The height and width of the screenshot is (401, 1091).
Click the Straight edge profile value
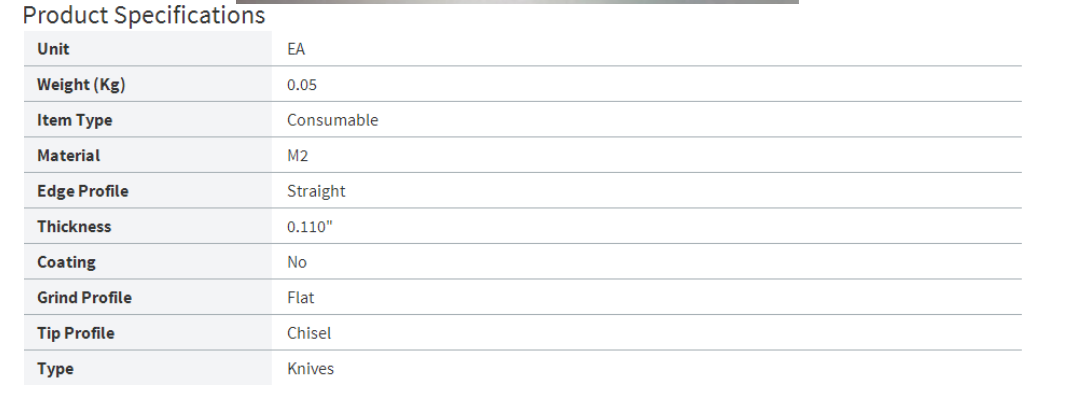point(316,191)
